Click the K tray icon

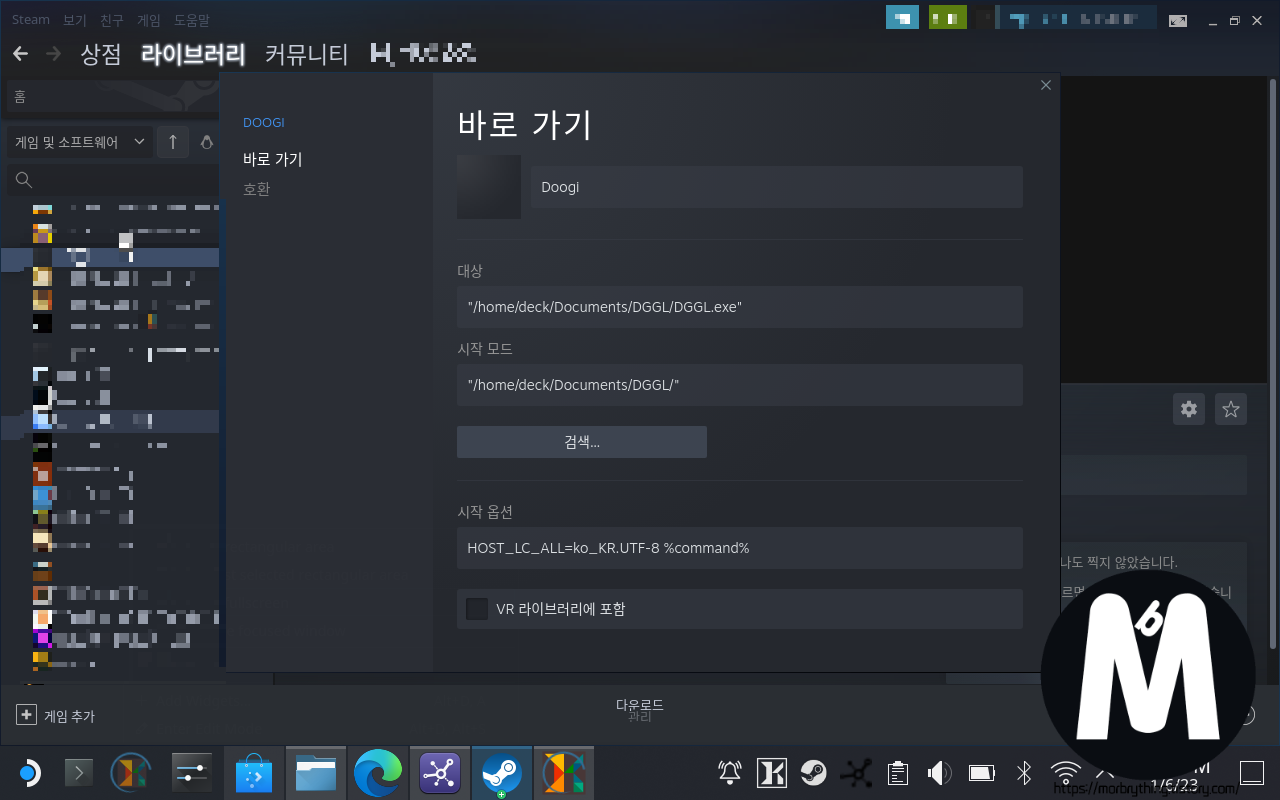(772, 772)
